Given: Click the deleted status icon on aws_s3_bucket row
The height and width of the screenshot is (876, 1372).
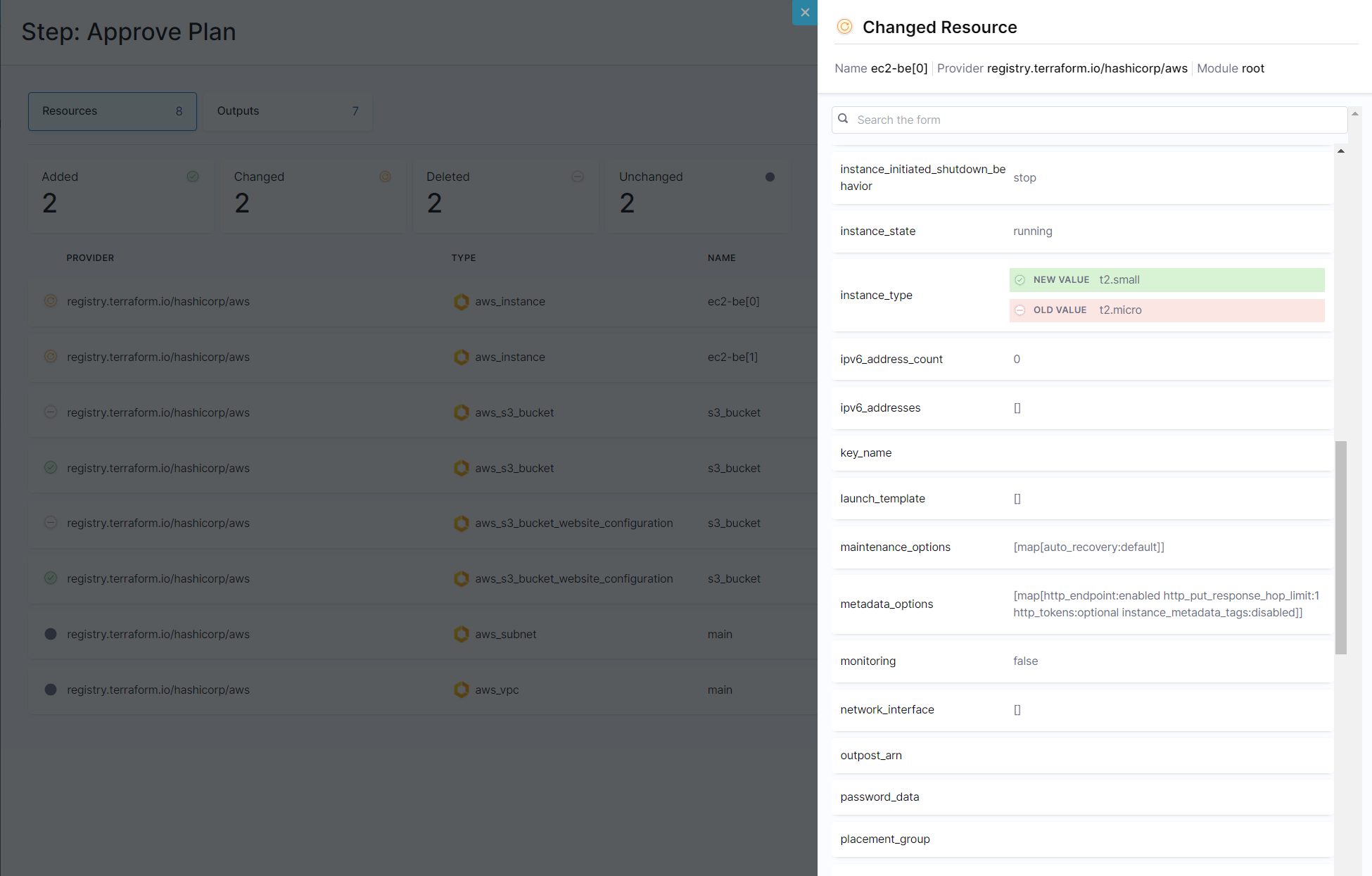Looking at the screenshot, I should click(x=51, y=412).
